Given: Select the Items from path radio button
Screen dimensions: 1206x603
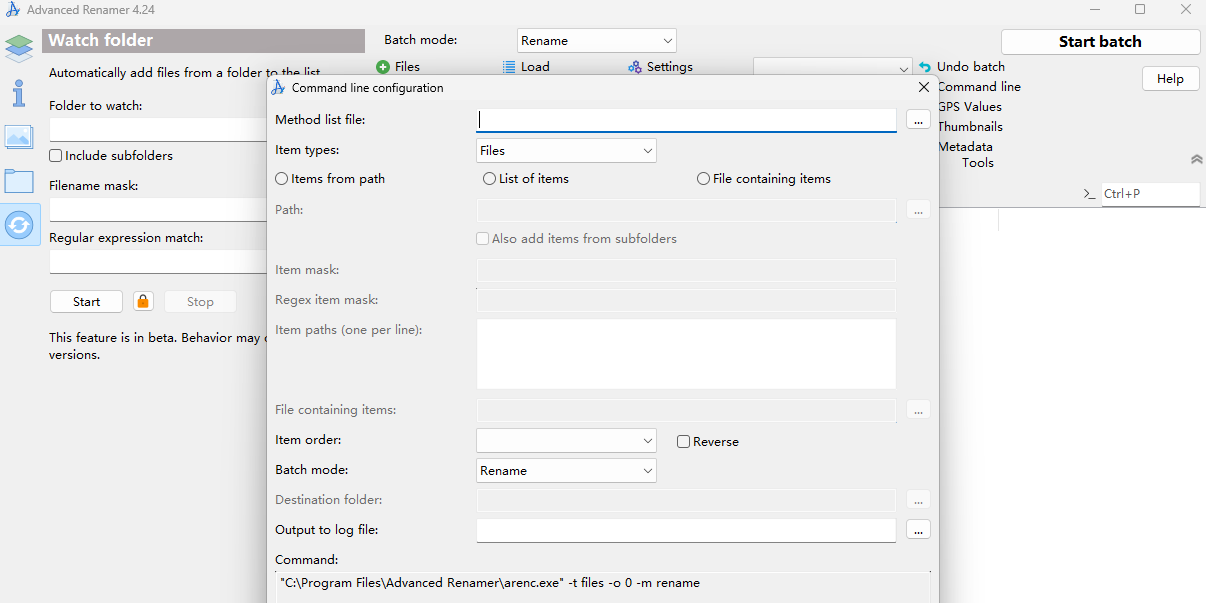Looking at the screenshot, I should point(282,179).
